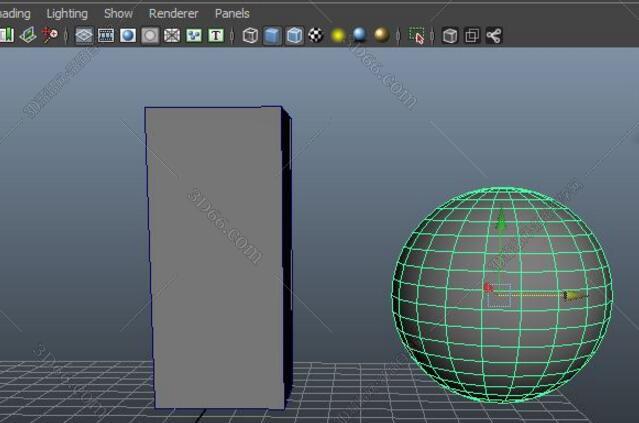This screenshot has width=639, height=423.
Task: Toggle the X-ray joints icon
Action: pos(494,36)
